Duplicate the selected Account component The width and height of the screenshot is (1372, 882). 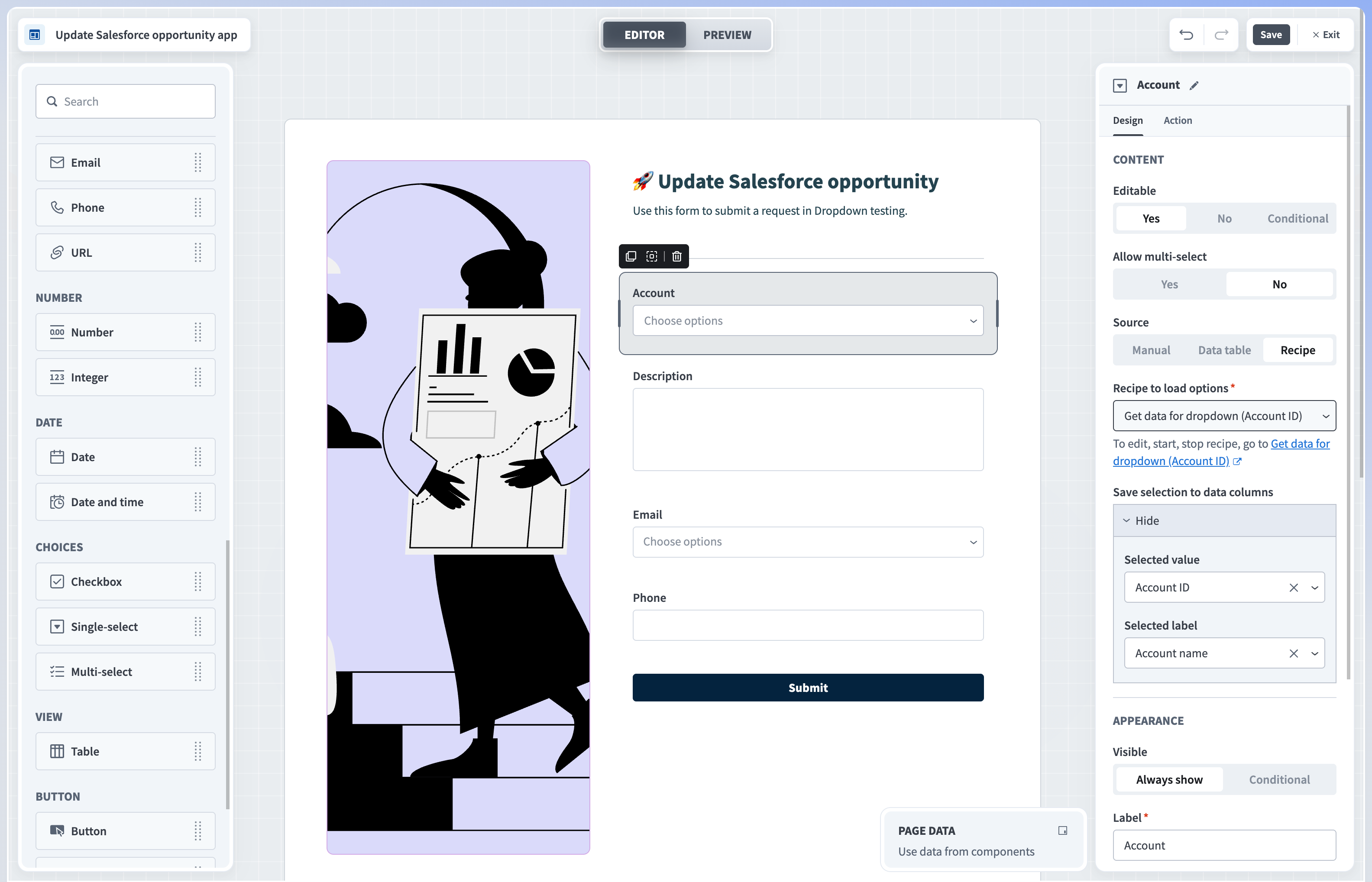631,256
